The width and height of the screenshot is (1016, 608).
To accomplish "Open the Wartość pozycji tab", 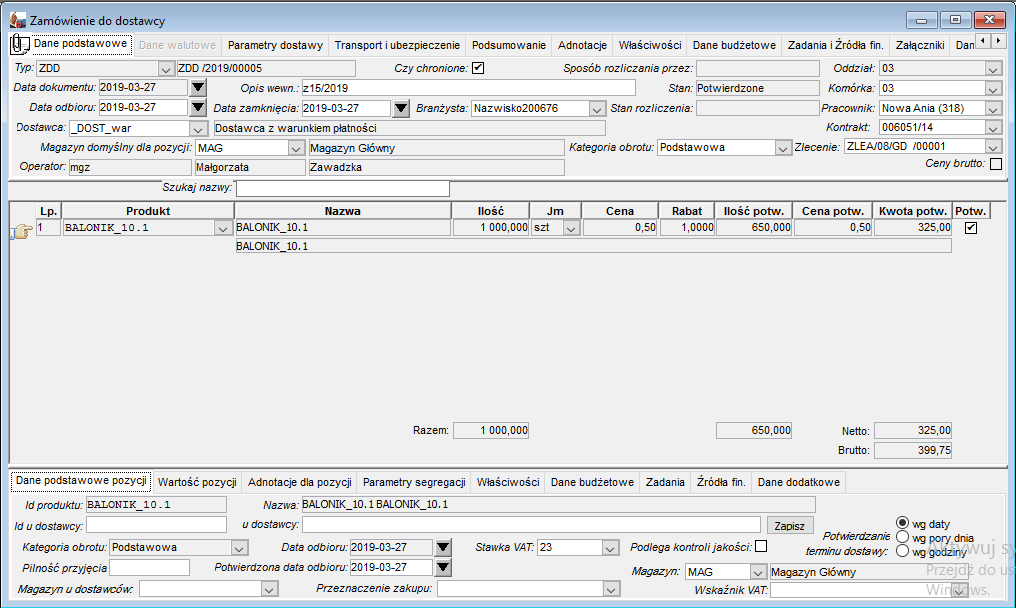I will pyautogui.click(x=197, y=482).
